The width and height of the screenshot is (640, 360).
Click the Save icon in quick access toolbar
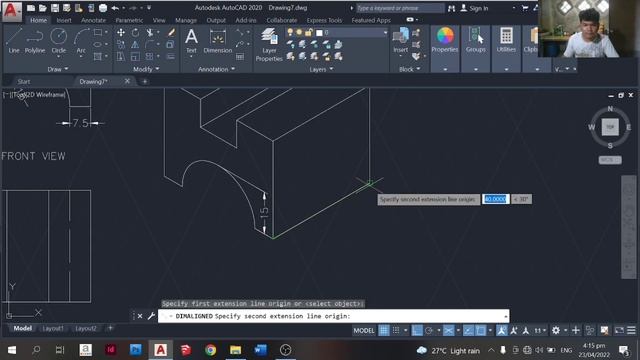click(55, 8)
